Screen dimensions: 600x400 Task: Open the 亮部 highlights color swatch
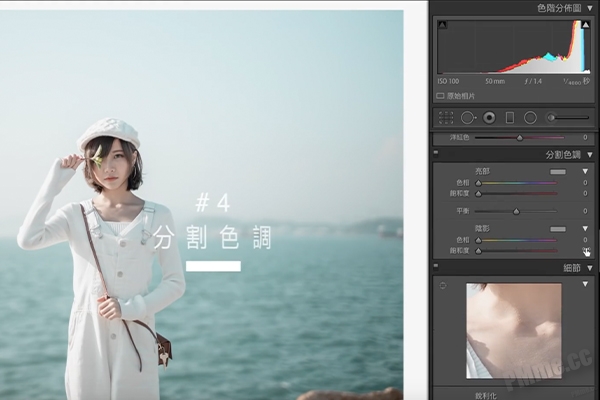[x=558, y=172]
